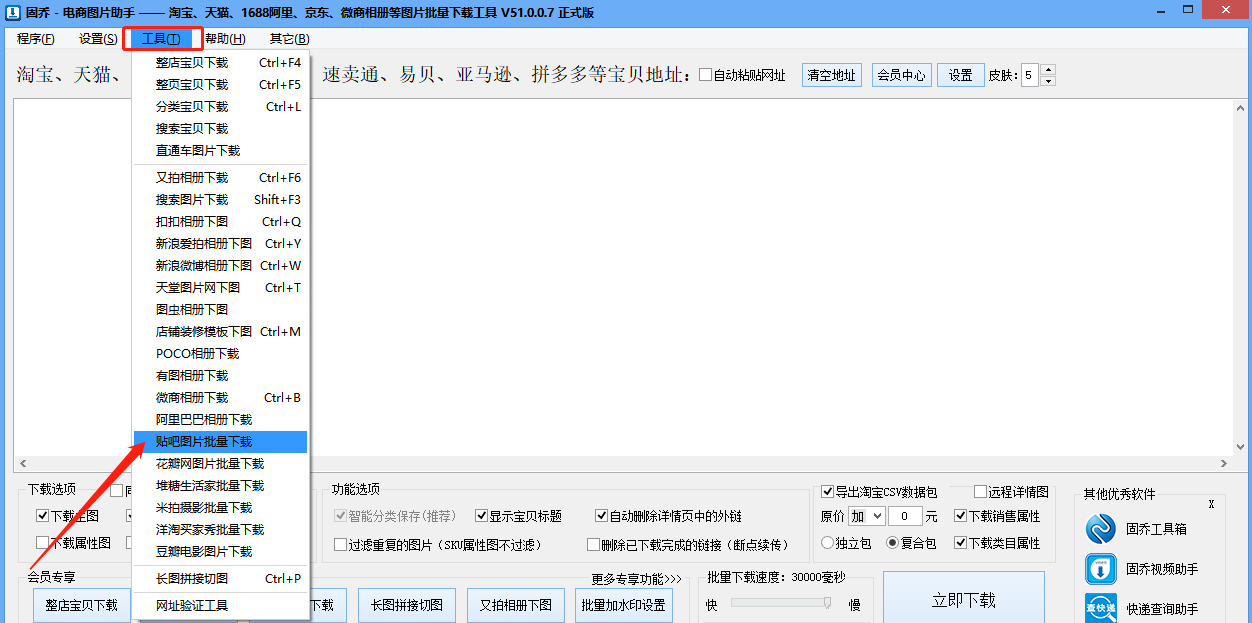Decrease the 皮肤 value with the down arrow
Image resolution: width=1252 pixels, height=623 pixels.
pyautogui.click(x=1047, y=81)
